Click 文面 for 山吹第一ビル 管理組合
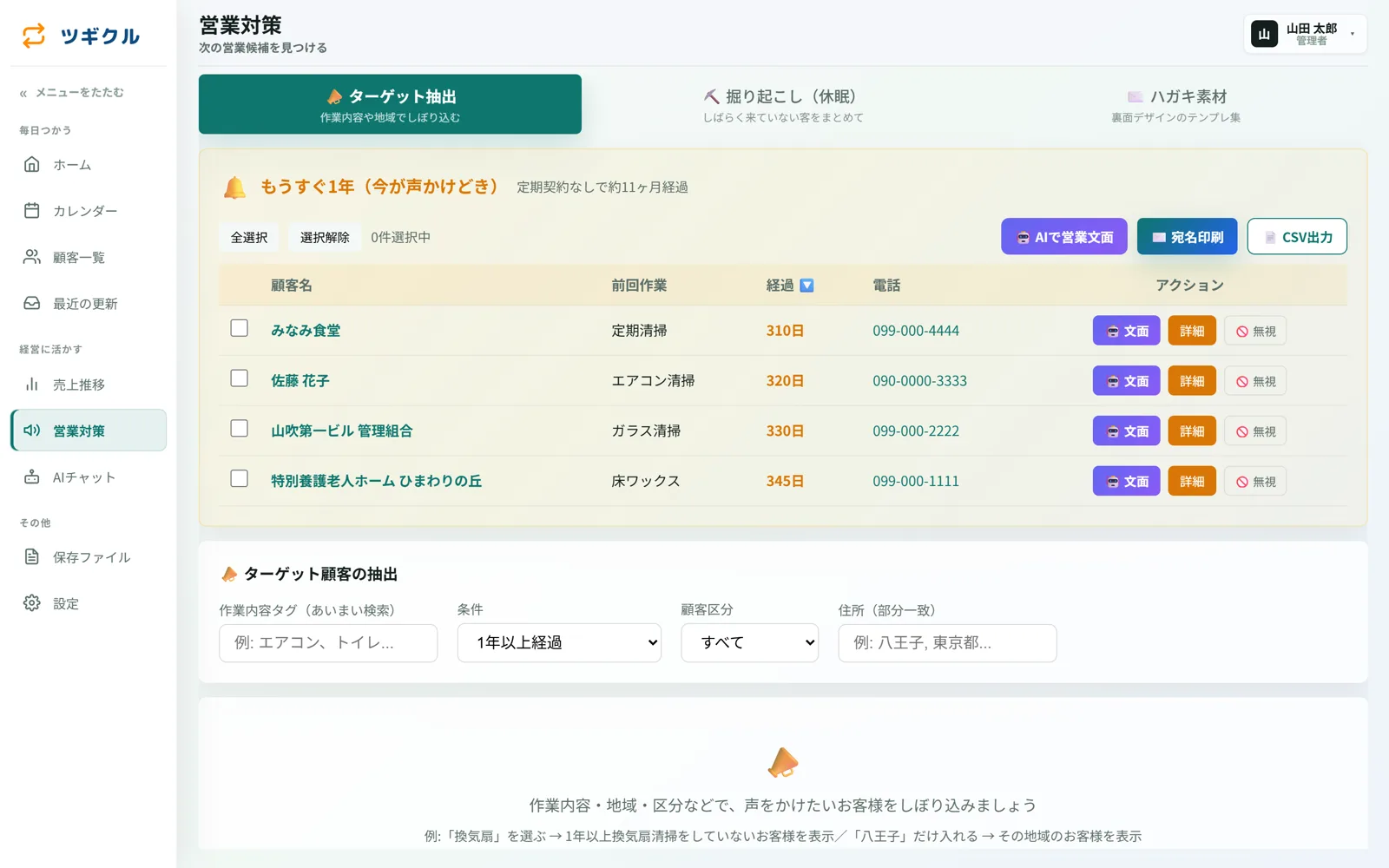Viewport: 1389px width, 868px height. [x=1126, y=431]
